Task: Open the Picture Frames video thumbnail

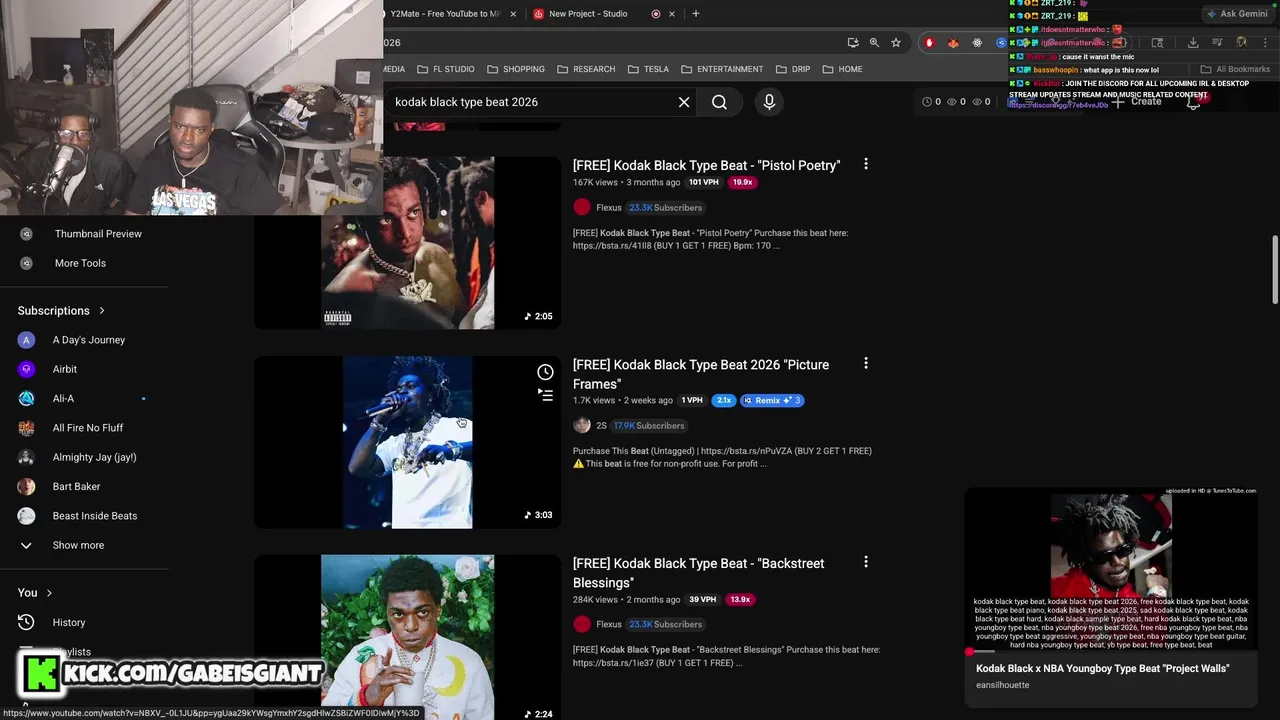Action: click(407, 442)
